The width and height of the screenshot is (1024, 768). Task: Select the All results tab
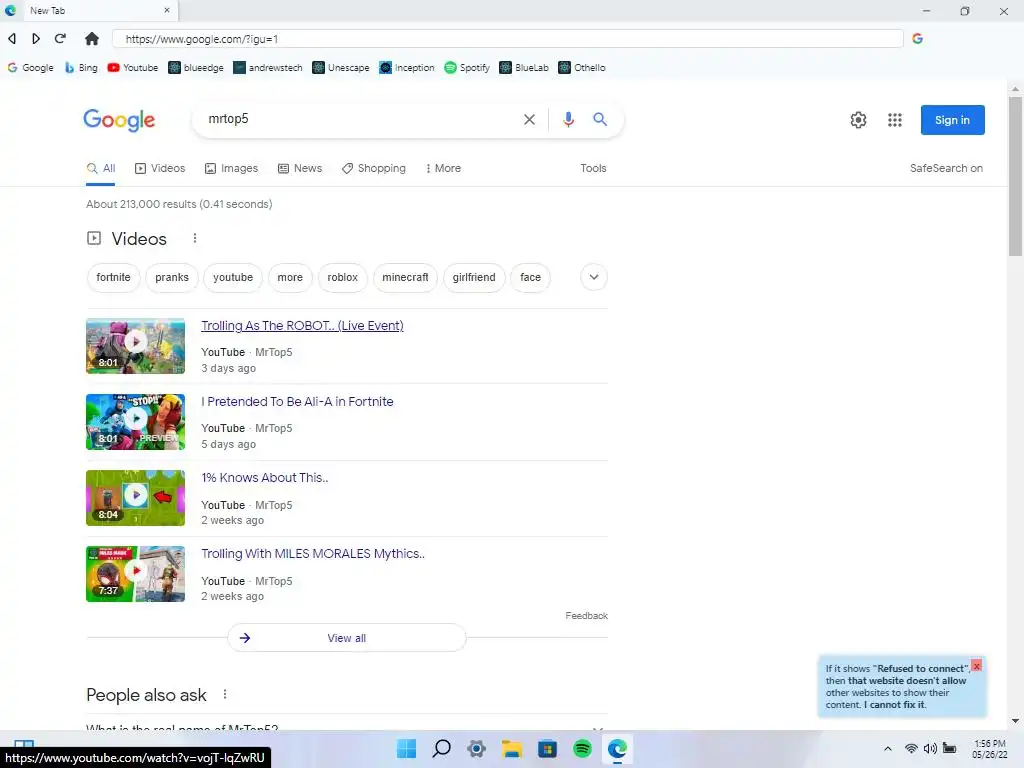(x=101, y=168)
